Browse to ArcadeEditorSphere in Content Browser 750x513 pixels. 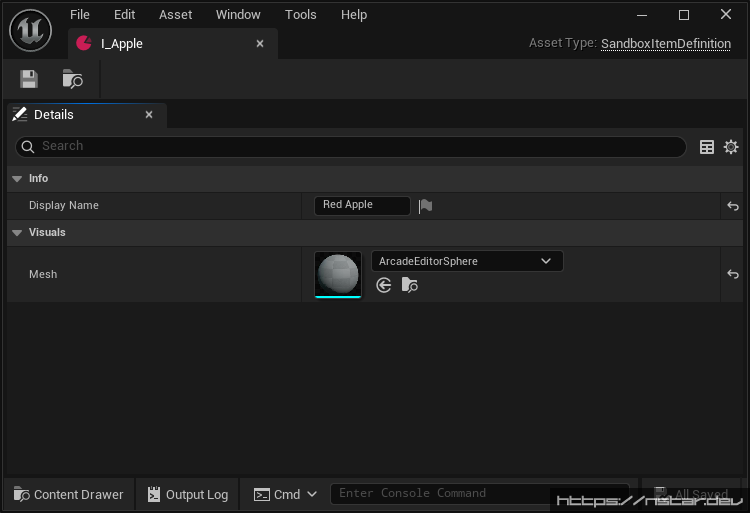[410, 285]
